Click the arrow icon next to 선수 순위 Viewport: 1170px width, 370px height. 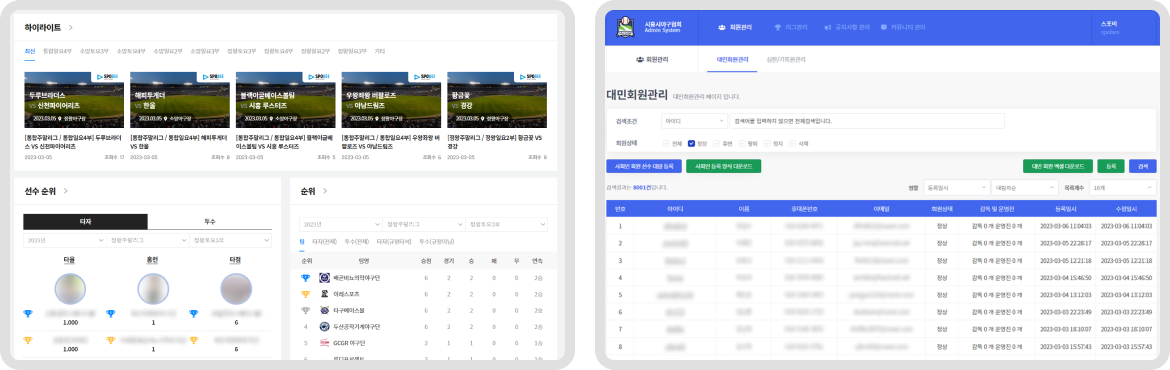[x=66, y=191]
